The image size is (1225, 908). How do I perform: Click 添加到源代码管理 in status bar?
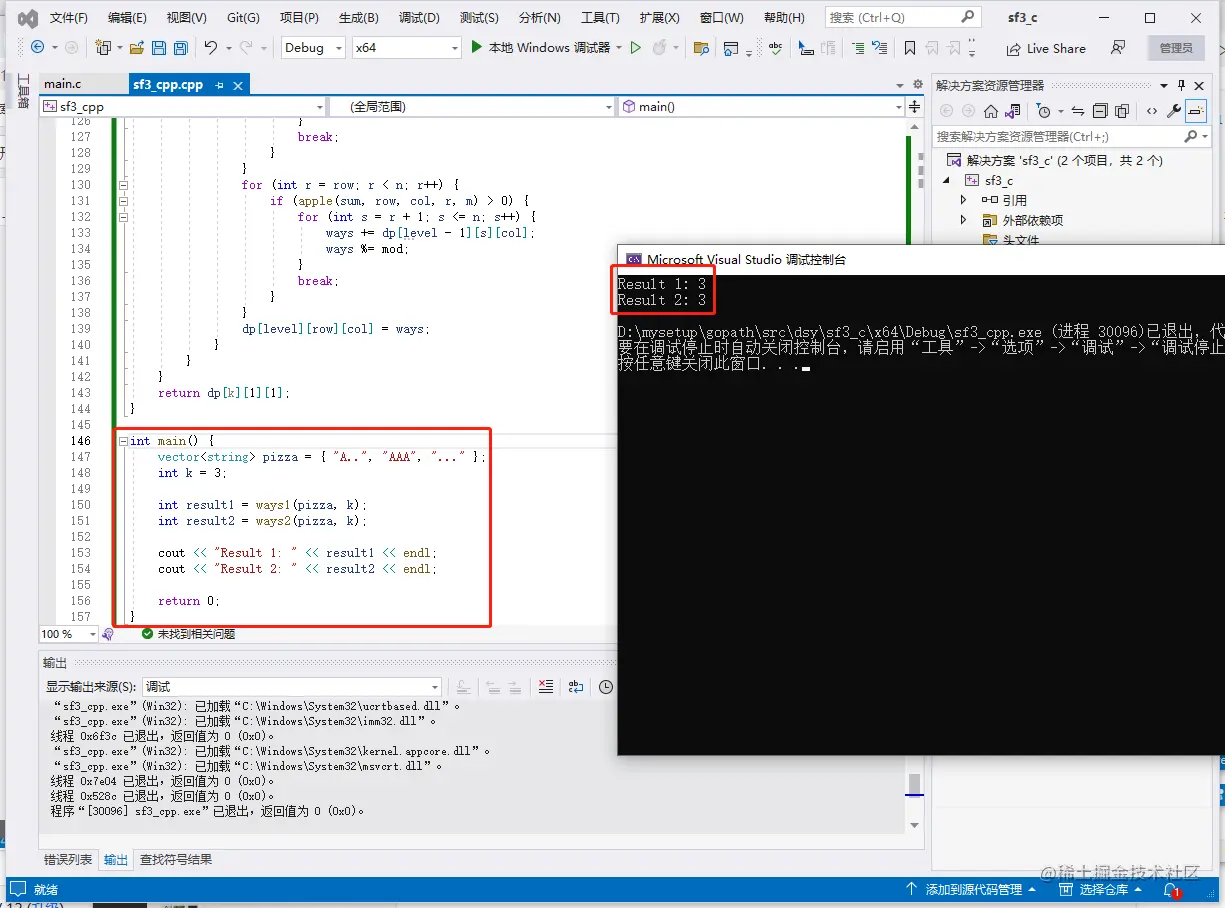[971, 889]
